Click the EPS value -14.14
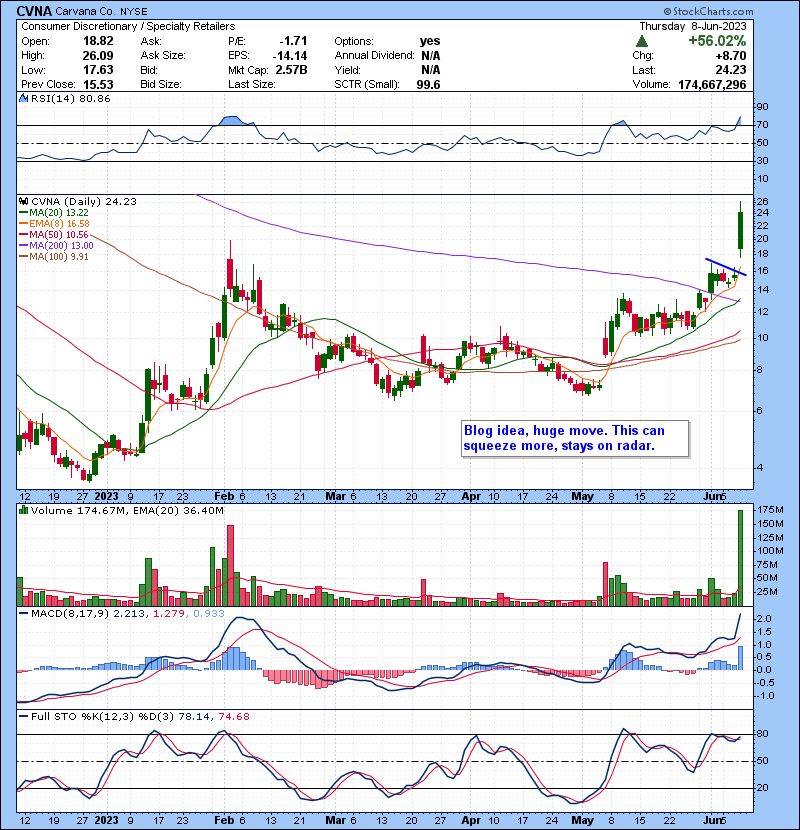This screenshot has width=800, height=830. 290,55
